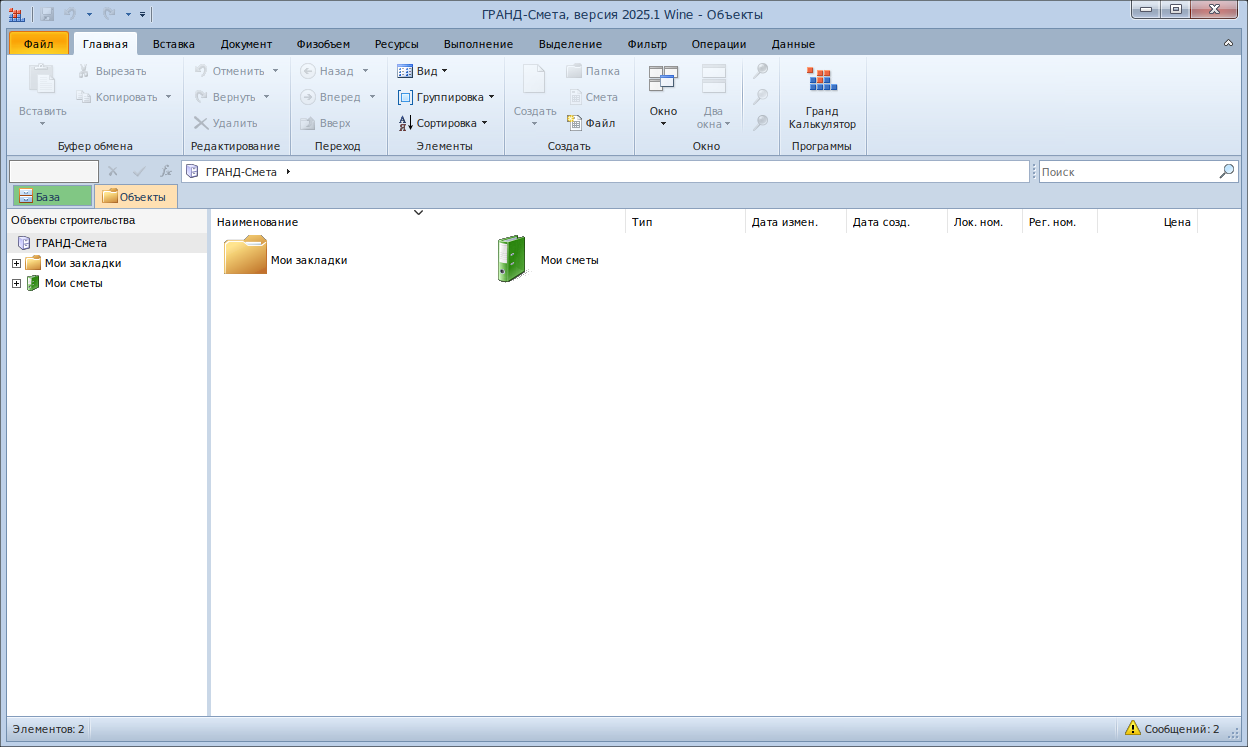The image size is (1248, 747).
Task: Click the Файл button in Создать group
Action: (x=592, y=123)
